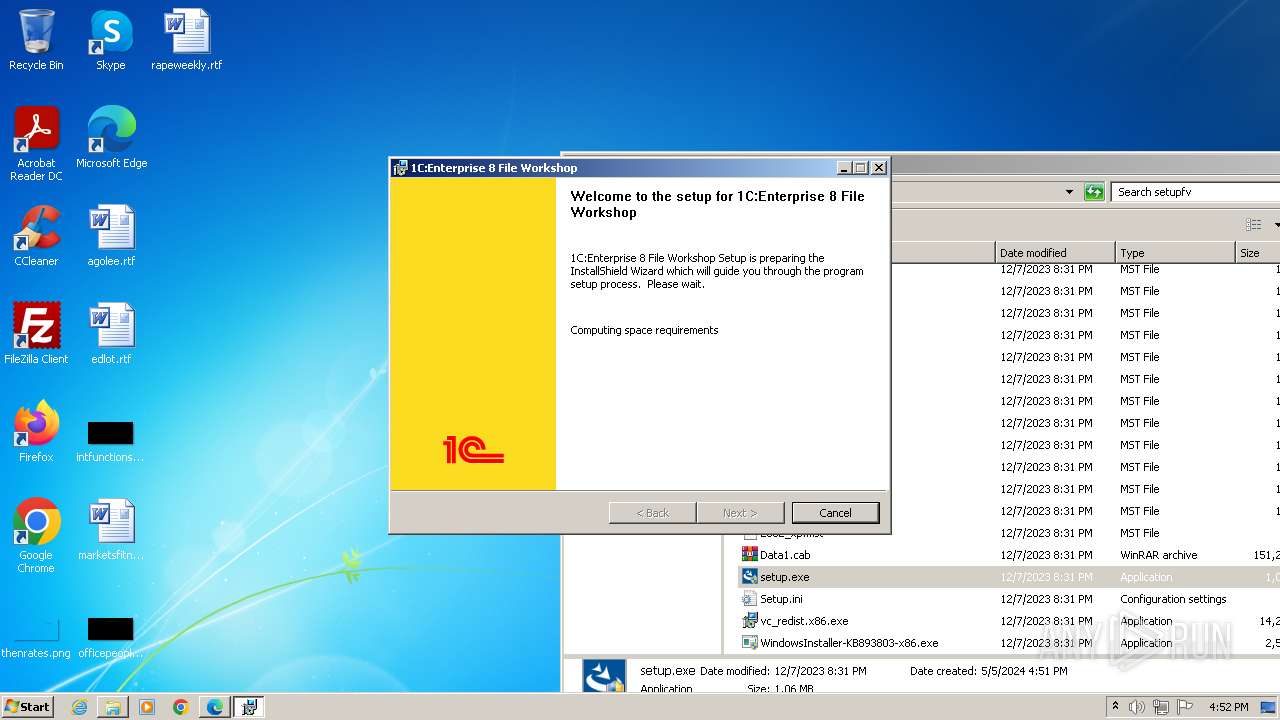
Task: Click the 1C logo in the setup wizard
Action: click(x=473, y=450)
